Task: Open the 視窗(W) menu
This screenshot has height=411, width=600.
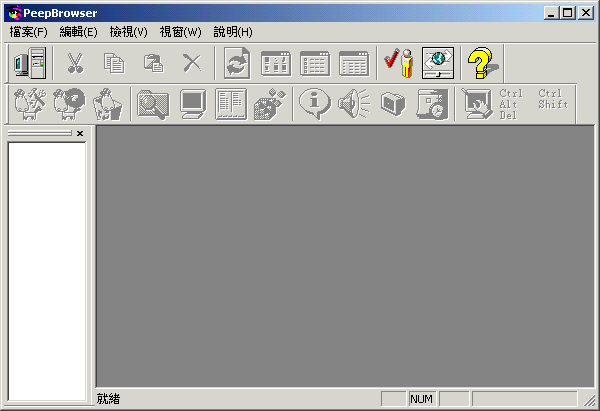Action: coord(180,31)
